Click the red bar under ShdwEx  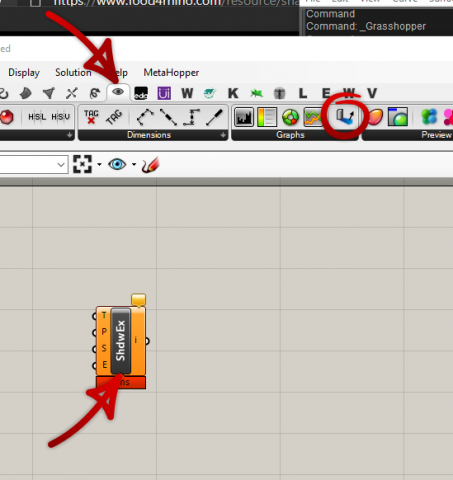[x=121, y=382]
